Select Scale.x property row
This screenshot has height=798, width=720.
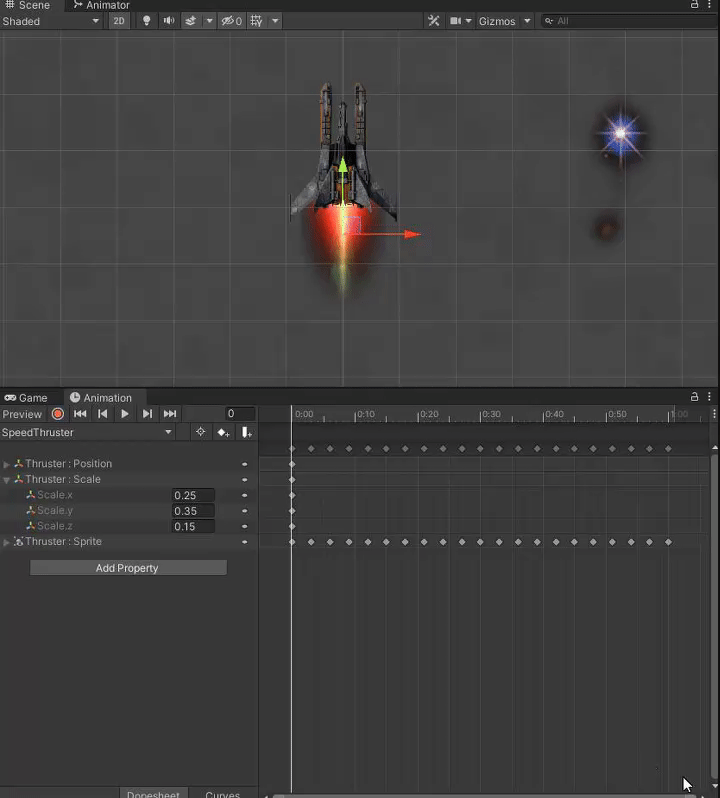pos(129,495)
